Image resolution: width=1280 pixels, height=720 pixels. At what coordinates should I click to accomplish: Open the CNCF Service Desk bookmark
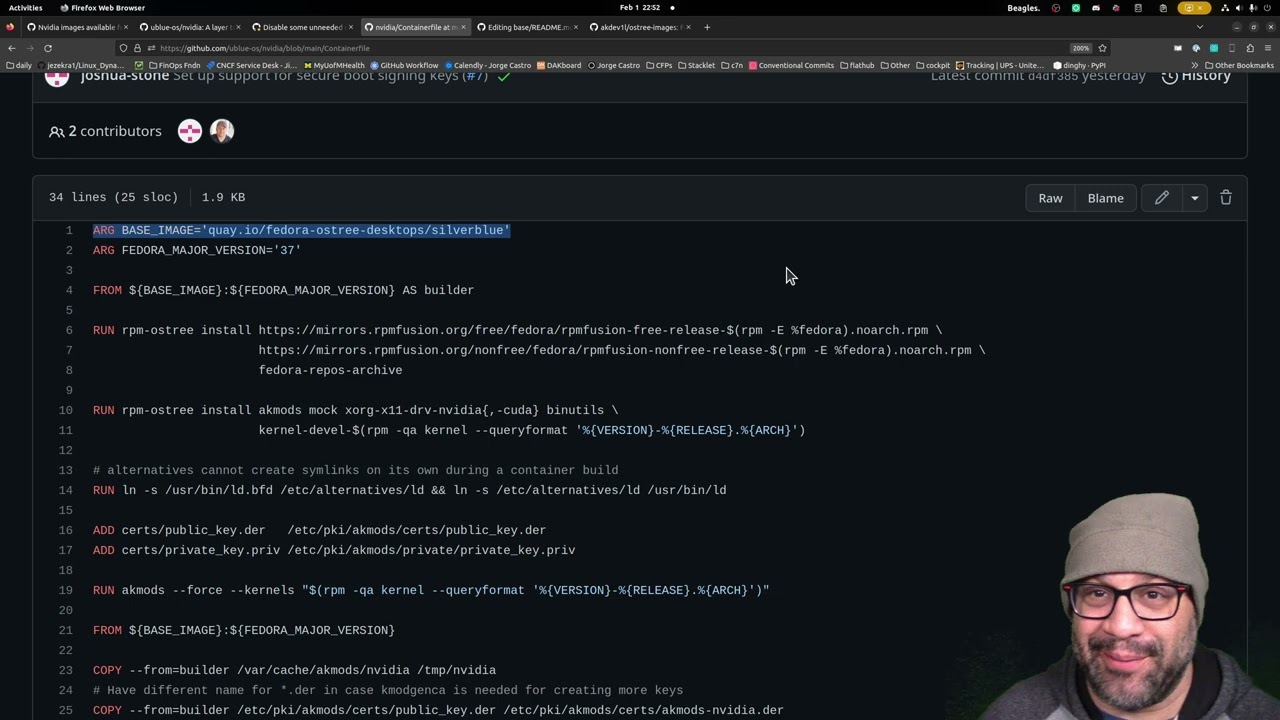[252, 66]
